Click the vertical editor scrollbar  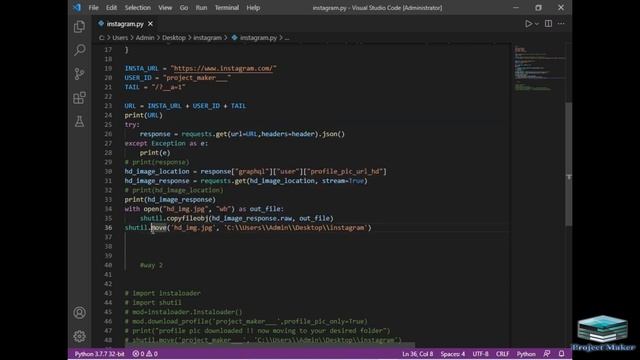[569, 163]
